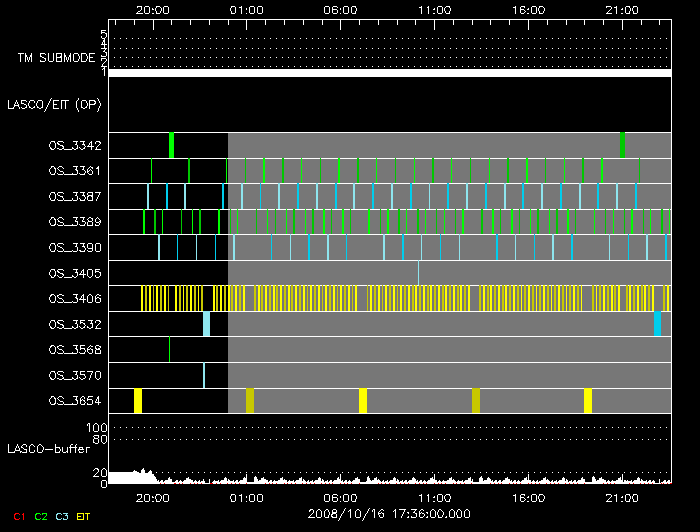Click the green C2 legend entry
The image size is (700, 532).
(41, 516)
